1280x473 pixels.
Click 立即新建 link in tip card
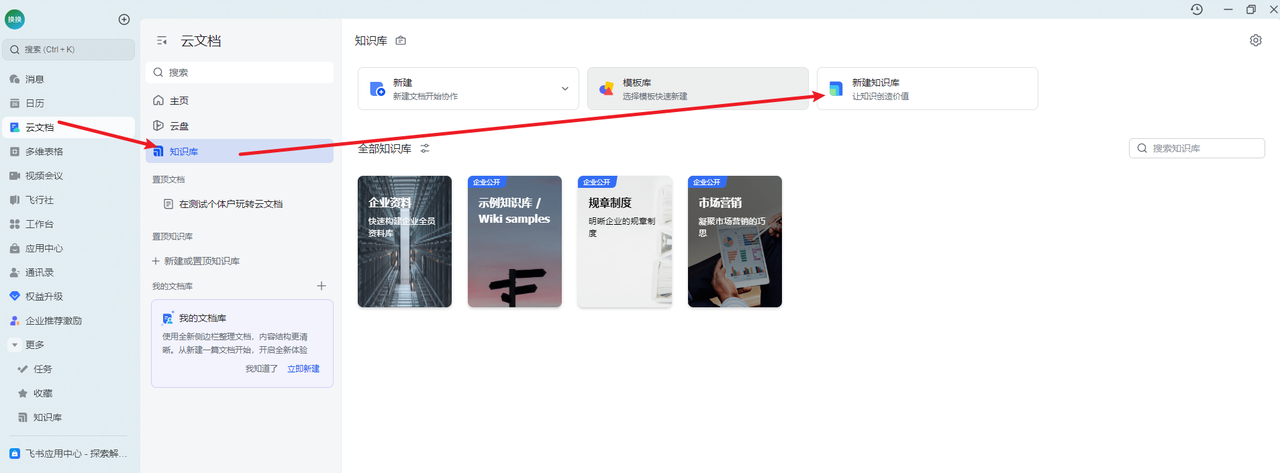coord(303,369)
